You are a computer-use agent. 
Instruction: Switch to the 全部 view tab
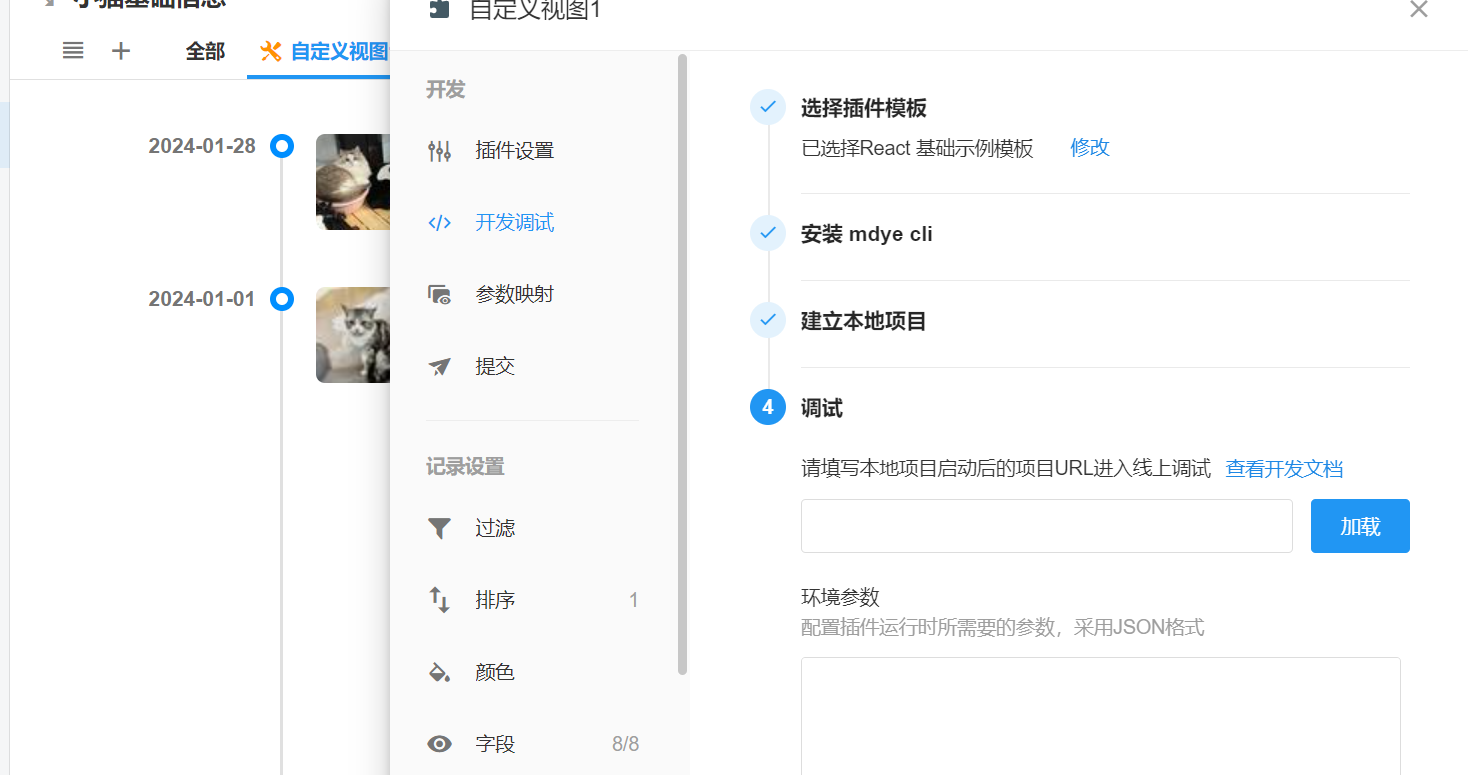(205, 51)
